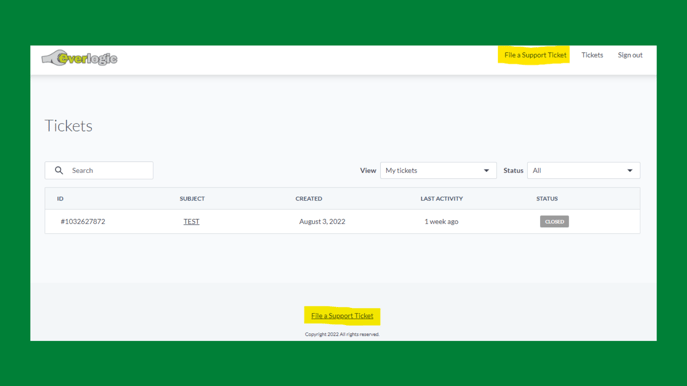Viewport: 687px width, 386px height.
Task: Sort by LAST ACTIVITY column header
Action: tap(442, 198)
